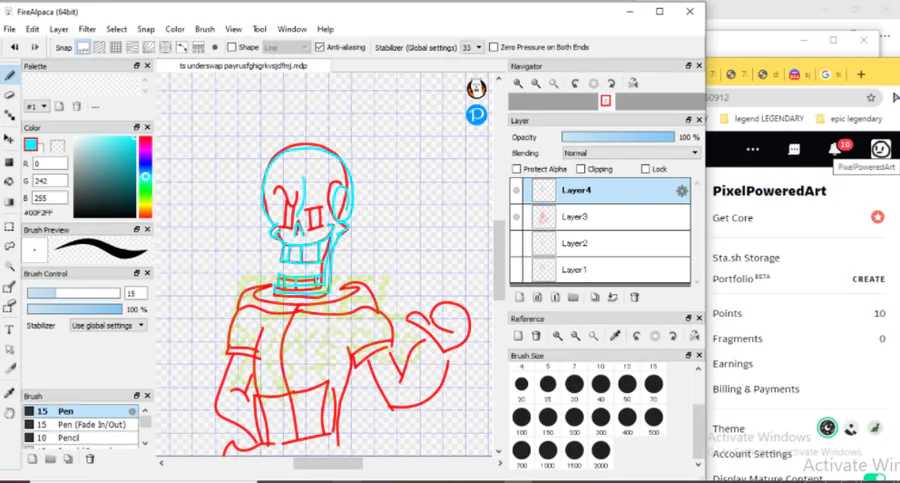Open the Snap menu

(x=146, y=29)
